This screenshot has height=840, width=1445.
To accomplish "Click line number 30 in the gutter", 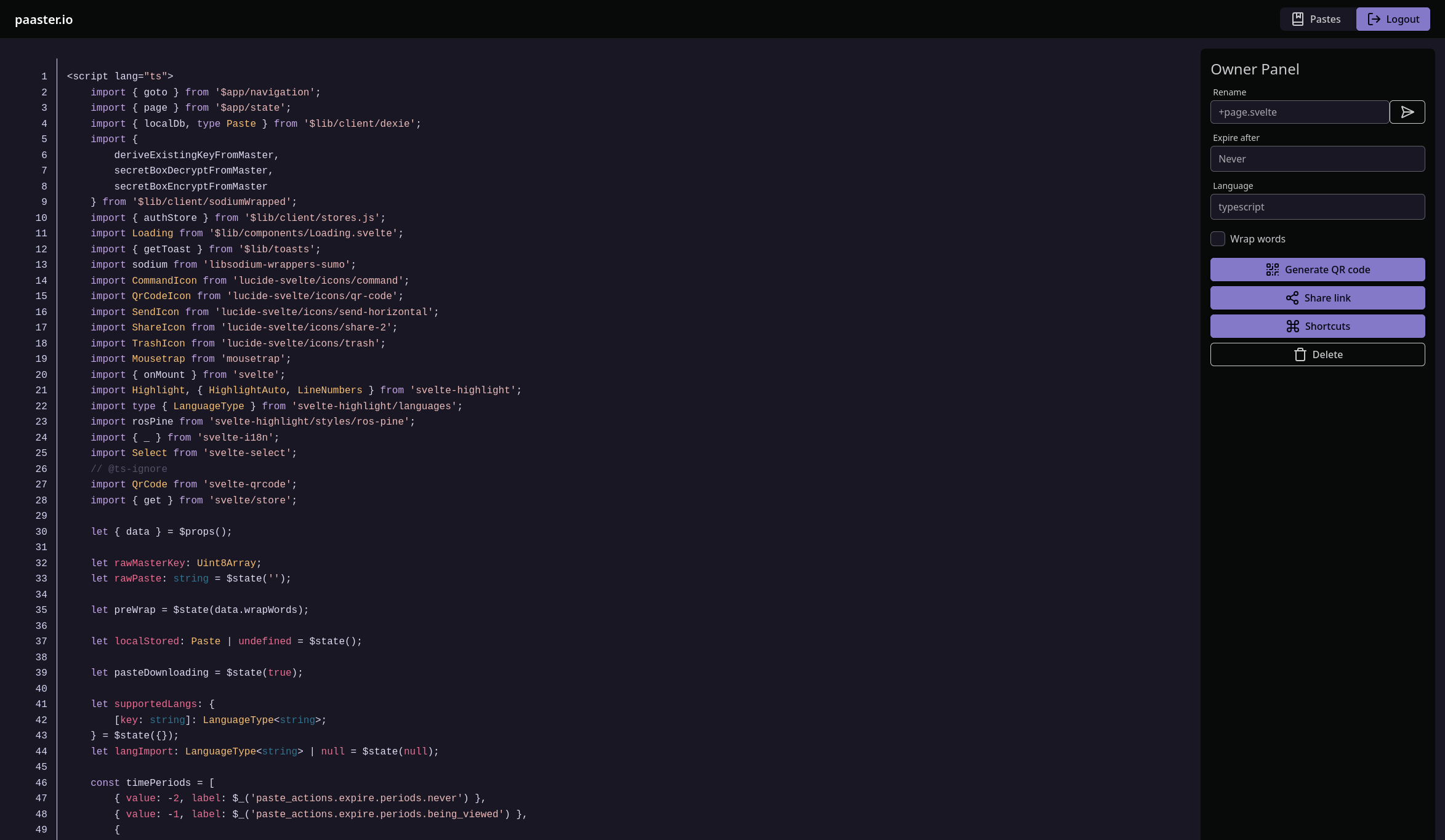I will pos(41,532).
